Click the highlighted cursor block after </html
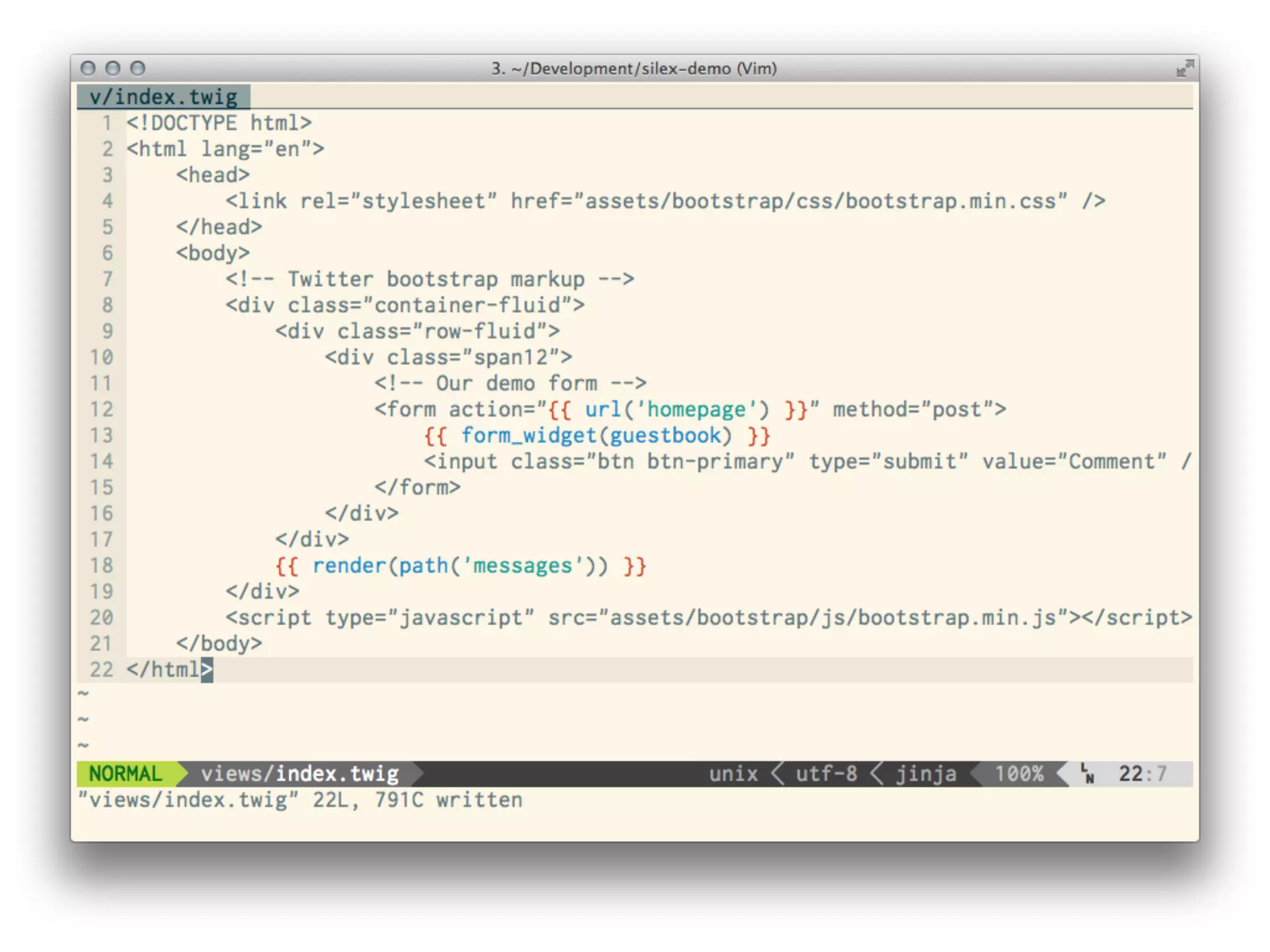 (206, 670)
